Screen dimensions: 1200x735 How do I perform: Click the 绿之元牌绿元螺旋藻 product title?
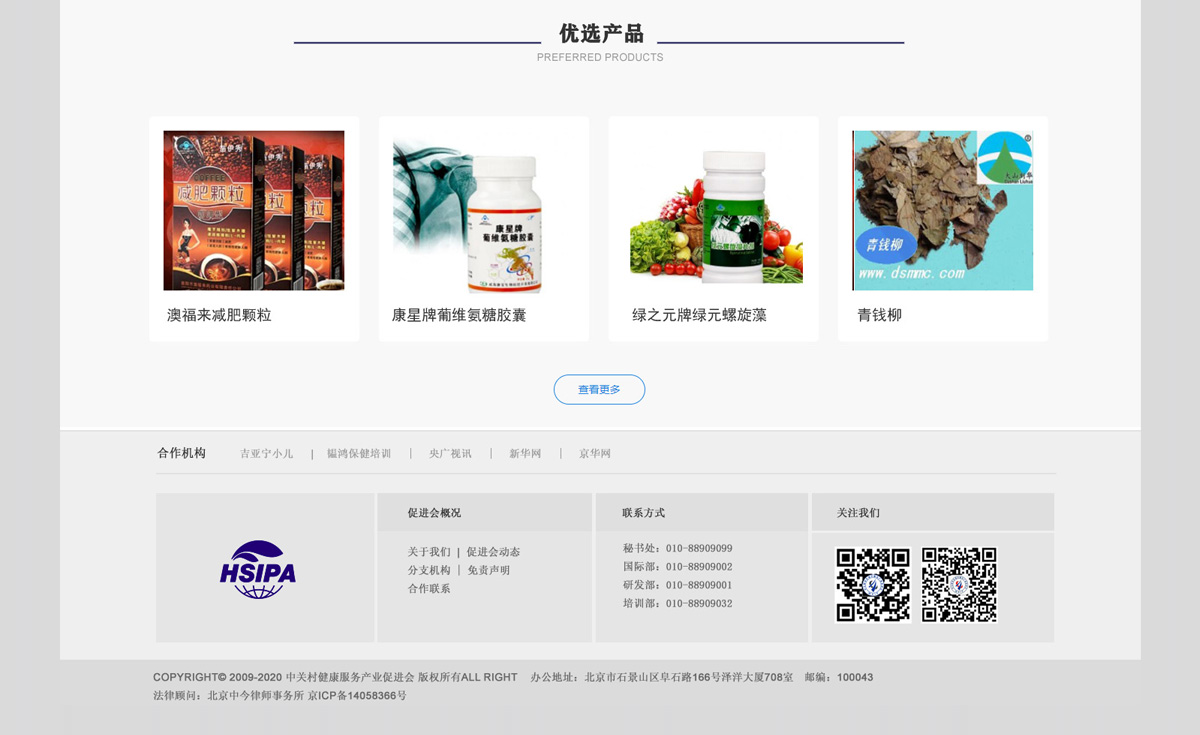coord(699,315)
